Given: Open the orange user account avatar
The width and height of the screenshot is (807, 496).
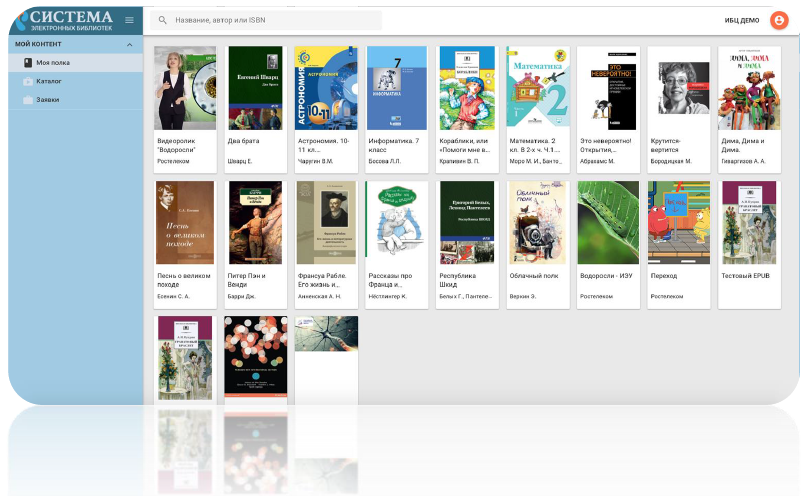Looking at the screenshot, I should tap(779, 20).
